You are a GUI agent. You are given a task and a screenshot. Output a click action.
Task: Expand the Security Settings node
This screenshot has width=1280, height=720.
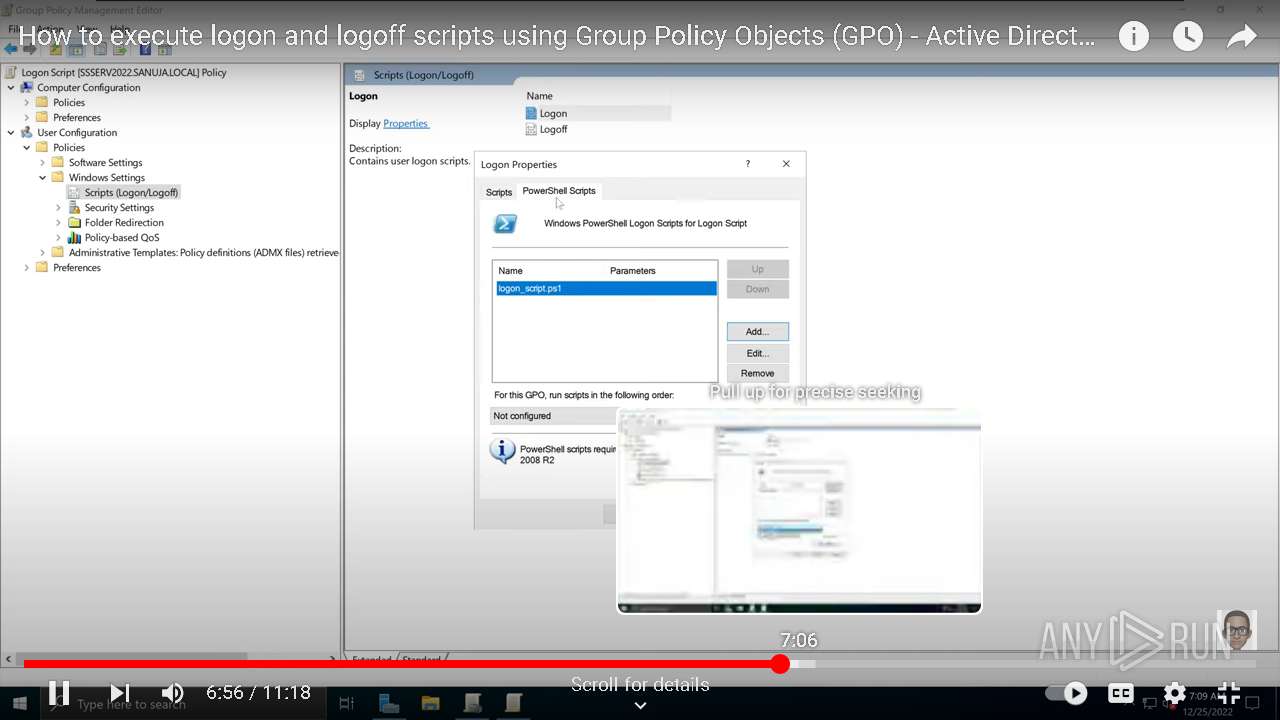(x=59, y=207)
